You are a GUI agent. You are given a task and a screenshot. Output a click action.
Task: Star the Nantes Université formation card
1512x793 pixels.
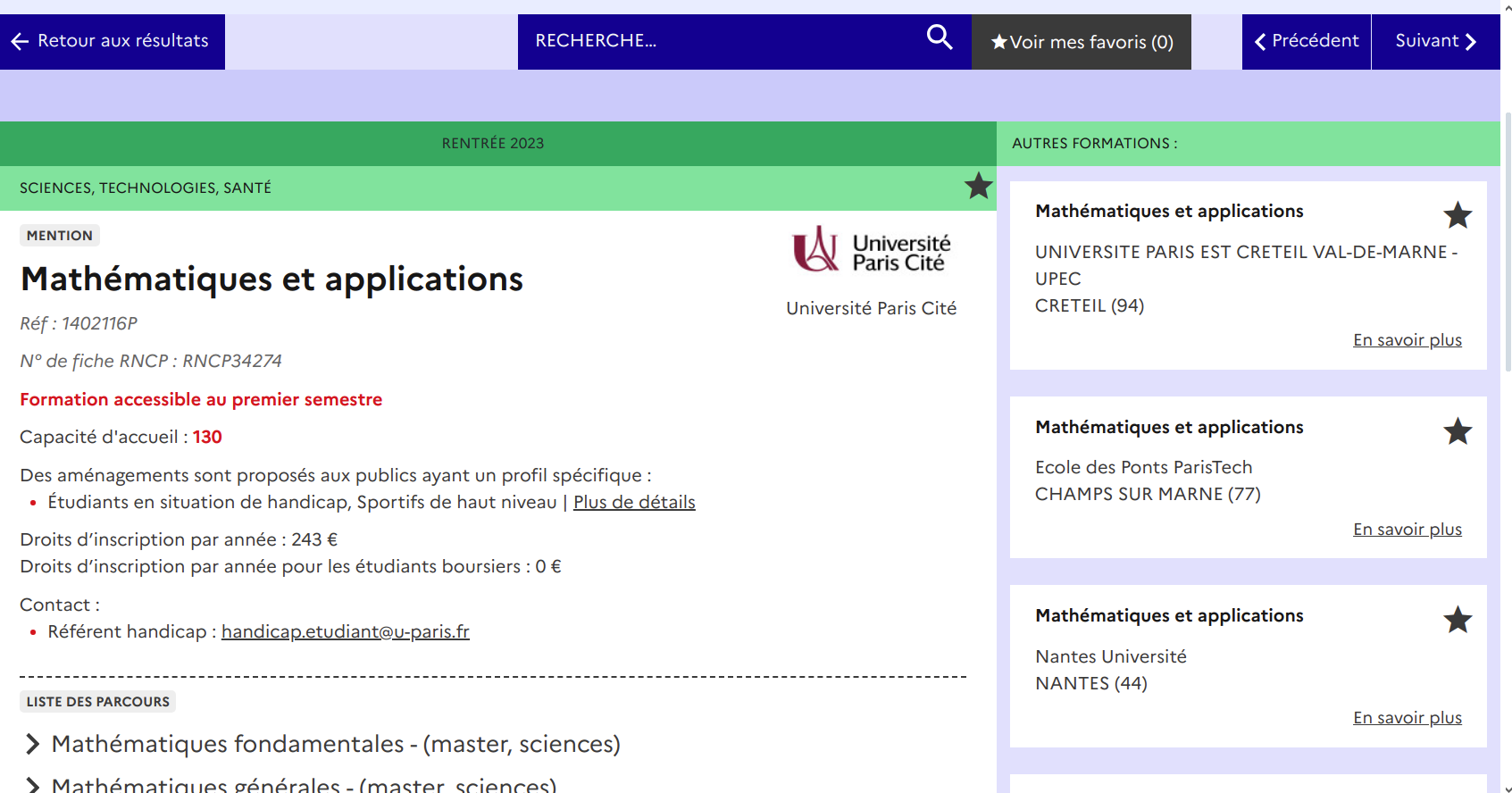(x=1458, y=619)
